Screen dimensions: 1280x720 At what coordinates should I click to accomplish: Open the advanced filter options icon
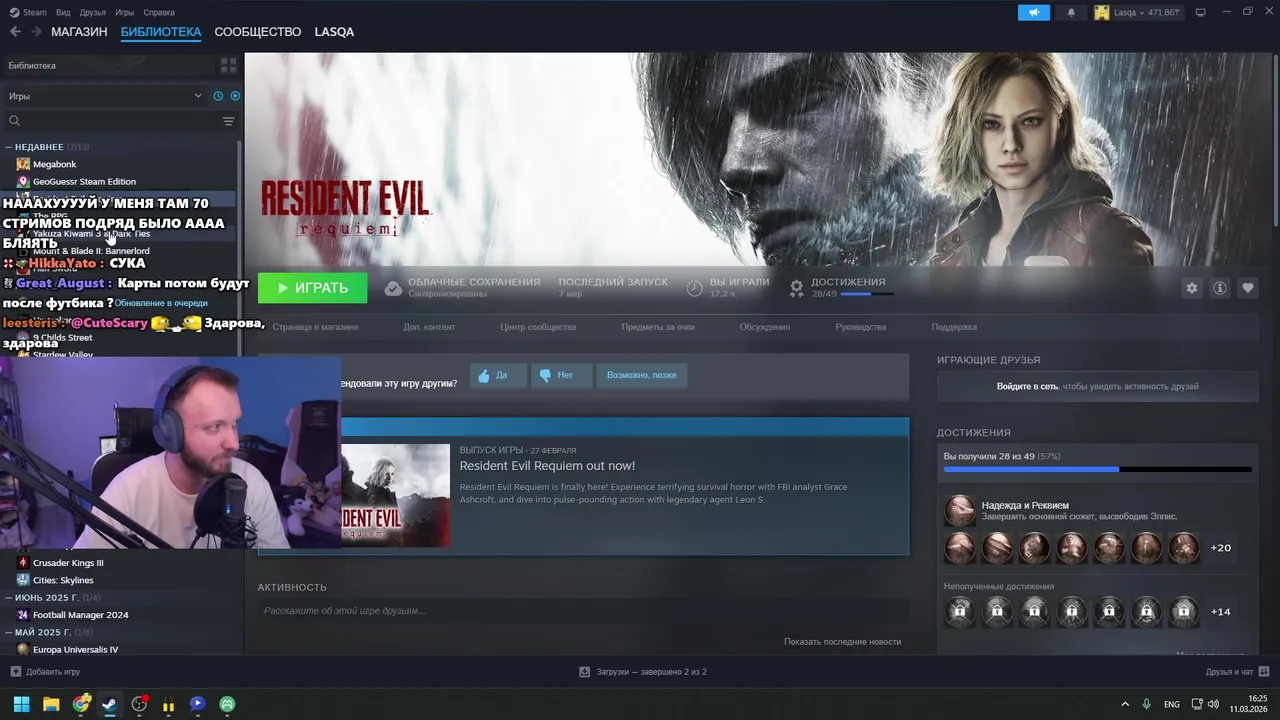pyautogui.click(x=228, y=121)
